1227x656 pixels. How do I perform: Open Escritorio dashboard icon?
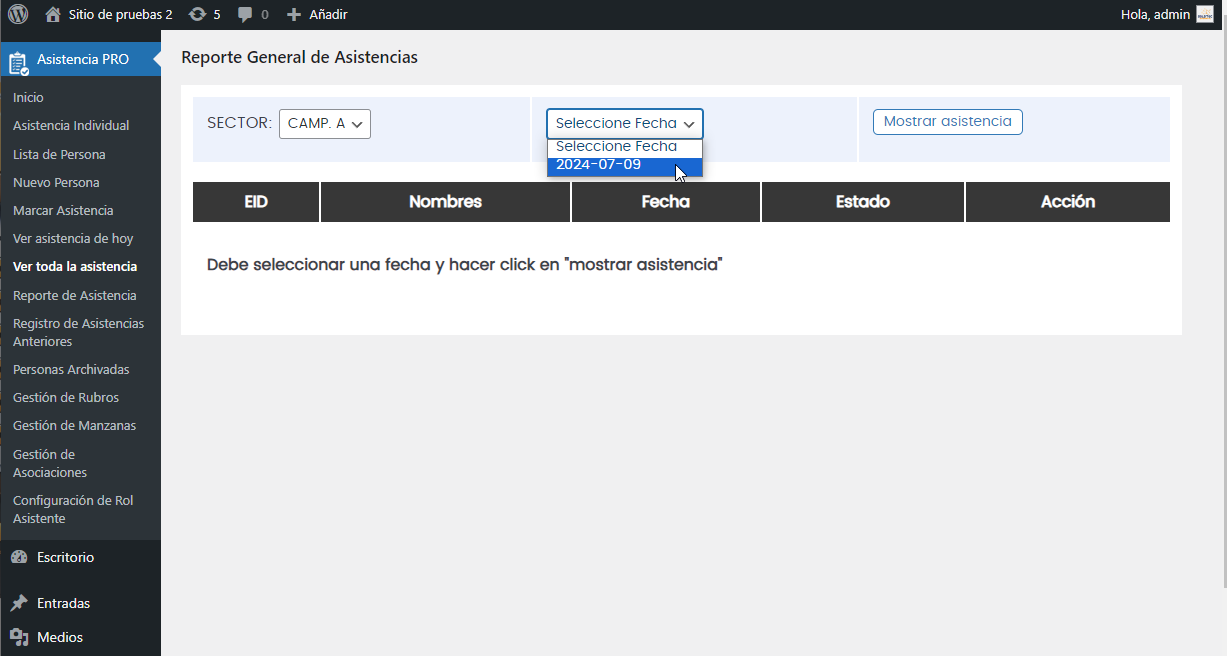point(18,558)
